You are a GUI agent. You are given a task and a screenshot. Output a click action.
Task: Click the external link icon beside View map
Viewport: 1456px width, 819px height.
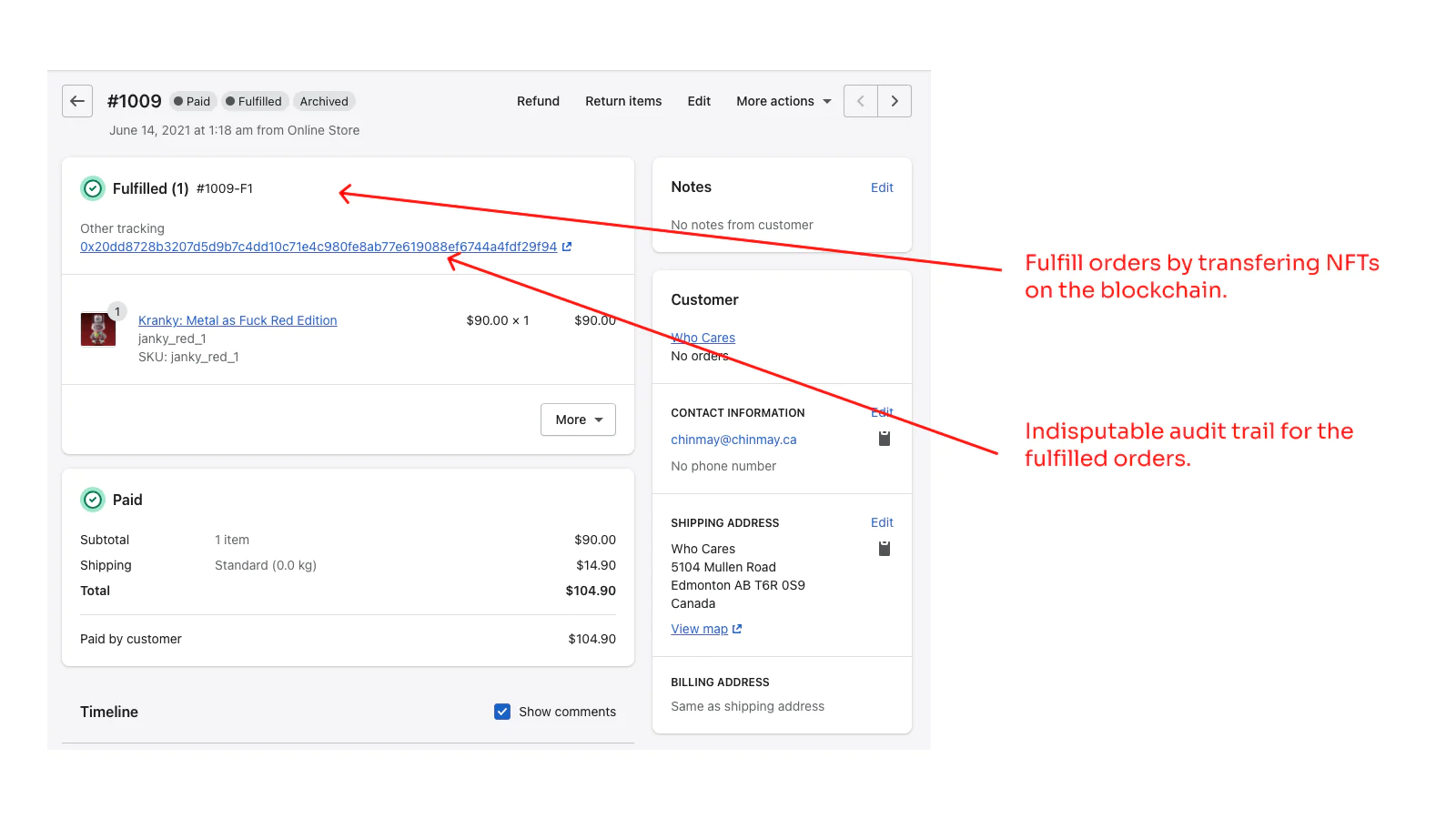[x=737, y=629]
